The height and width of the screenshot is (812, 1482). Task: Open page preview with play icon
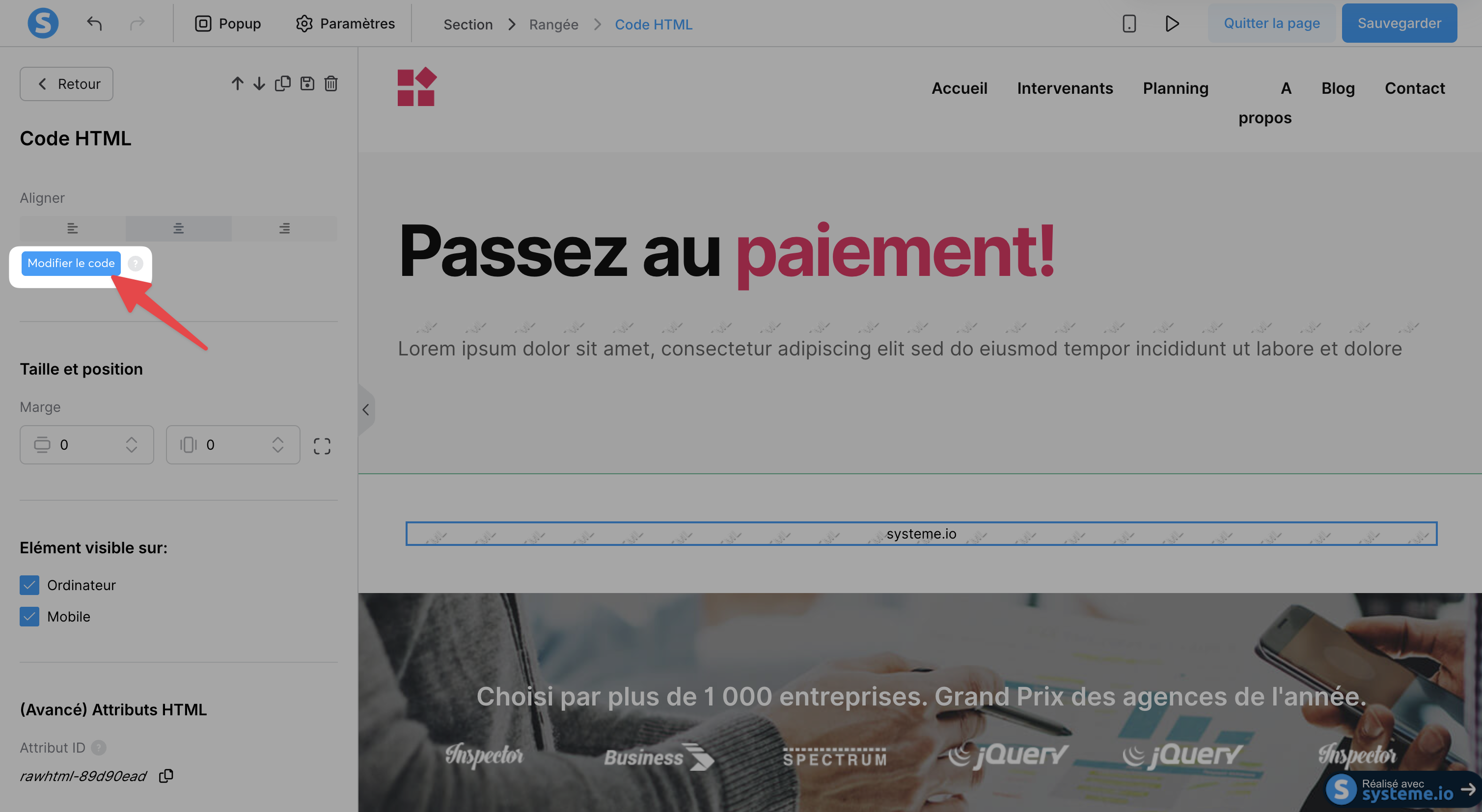point(1172,24)
